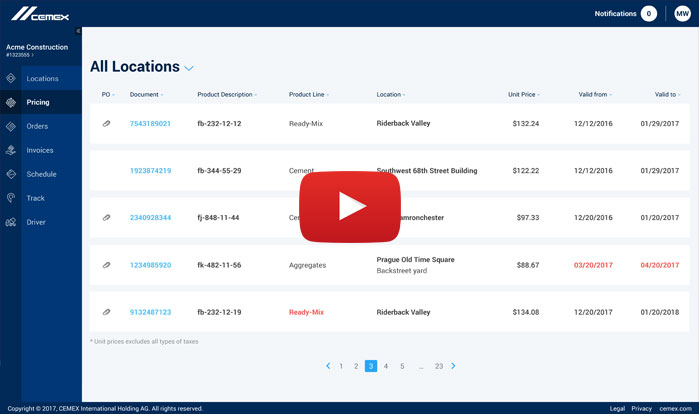Viewport: 699px width, 414px height.
Task: Click product fb-232-12-19 description
Action: point(219,312)
